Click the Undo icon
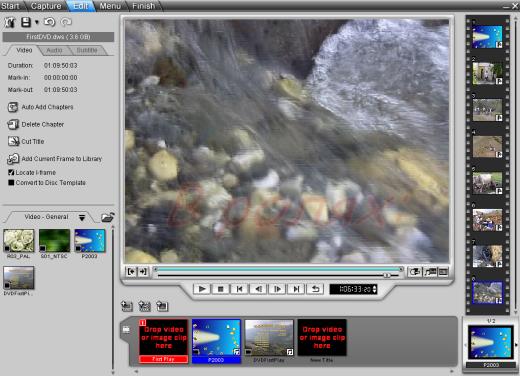This screenshot has height=376, width=520. (50, 22)
